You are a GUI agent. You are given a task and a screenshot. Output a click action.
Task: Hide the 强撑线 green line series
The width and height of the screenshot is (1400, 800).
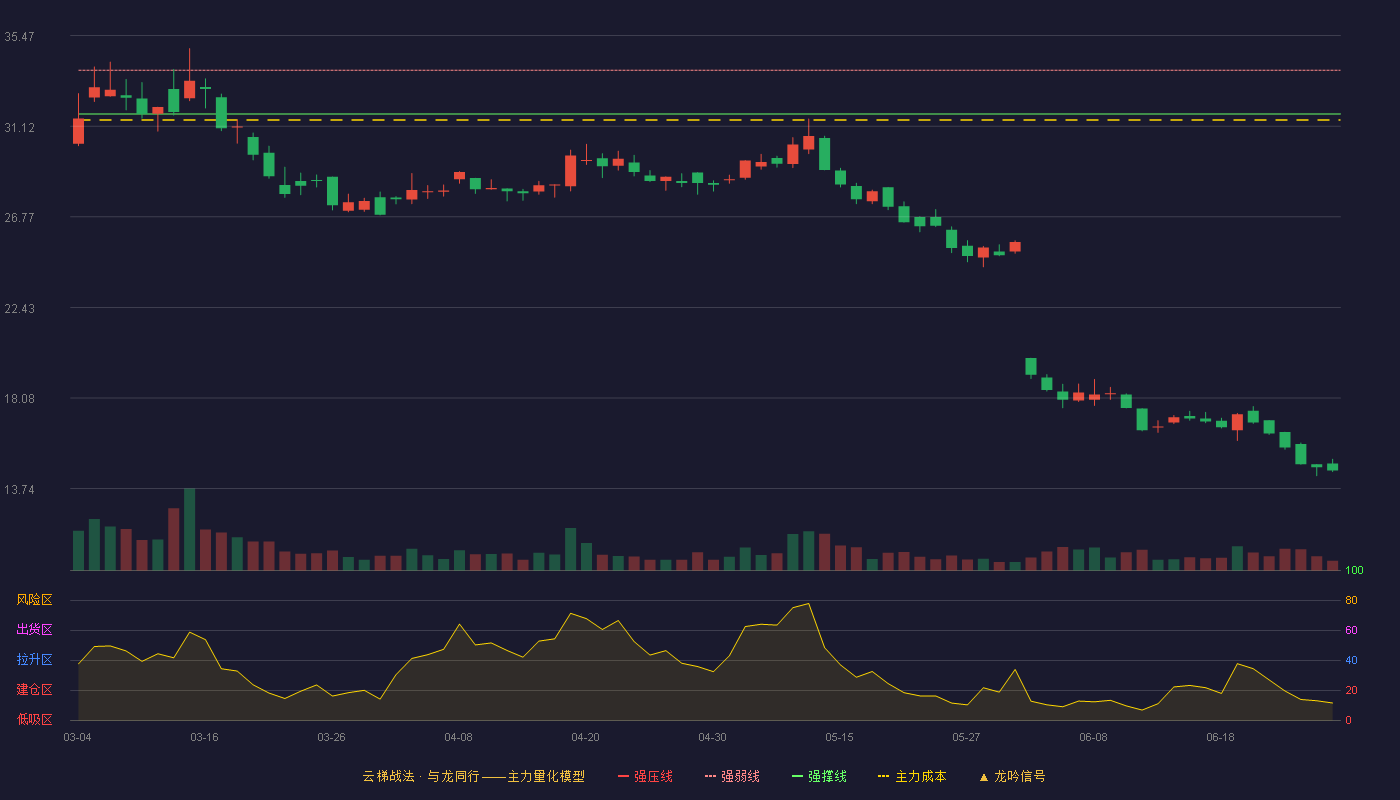click(819, 776)
